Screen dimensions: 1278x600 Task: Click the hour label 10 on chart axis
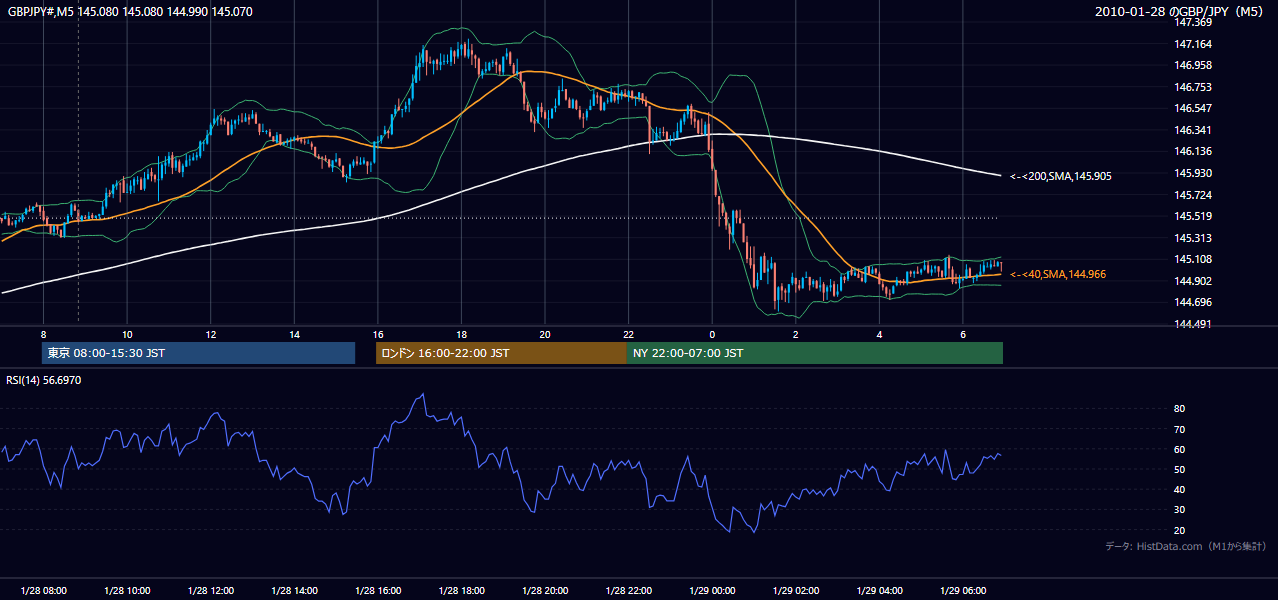(x=127, y=334)
